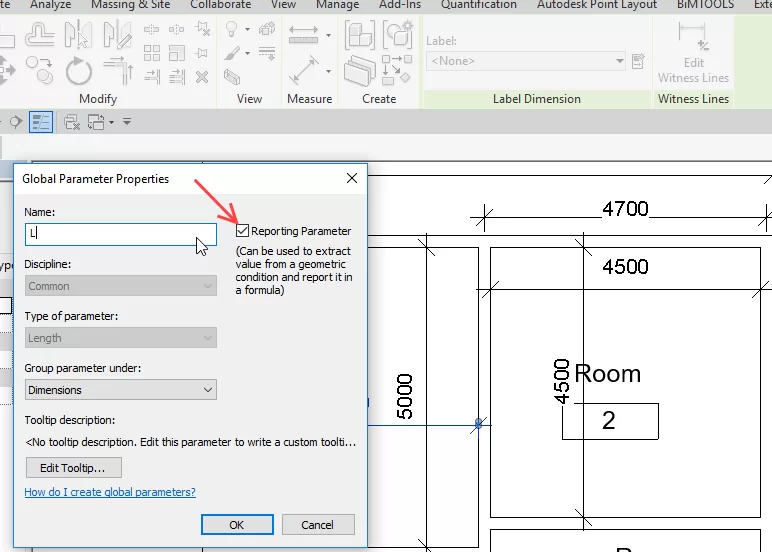Open the Group parameter under dropdown
Image resolution: width=772 pixels, height=552 pixels.
[120, 390]
